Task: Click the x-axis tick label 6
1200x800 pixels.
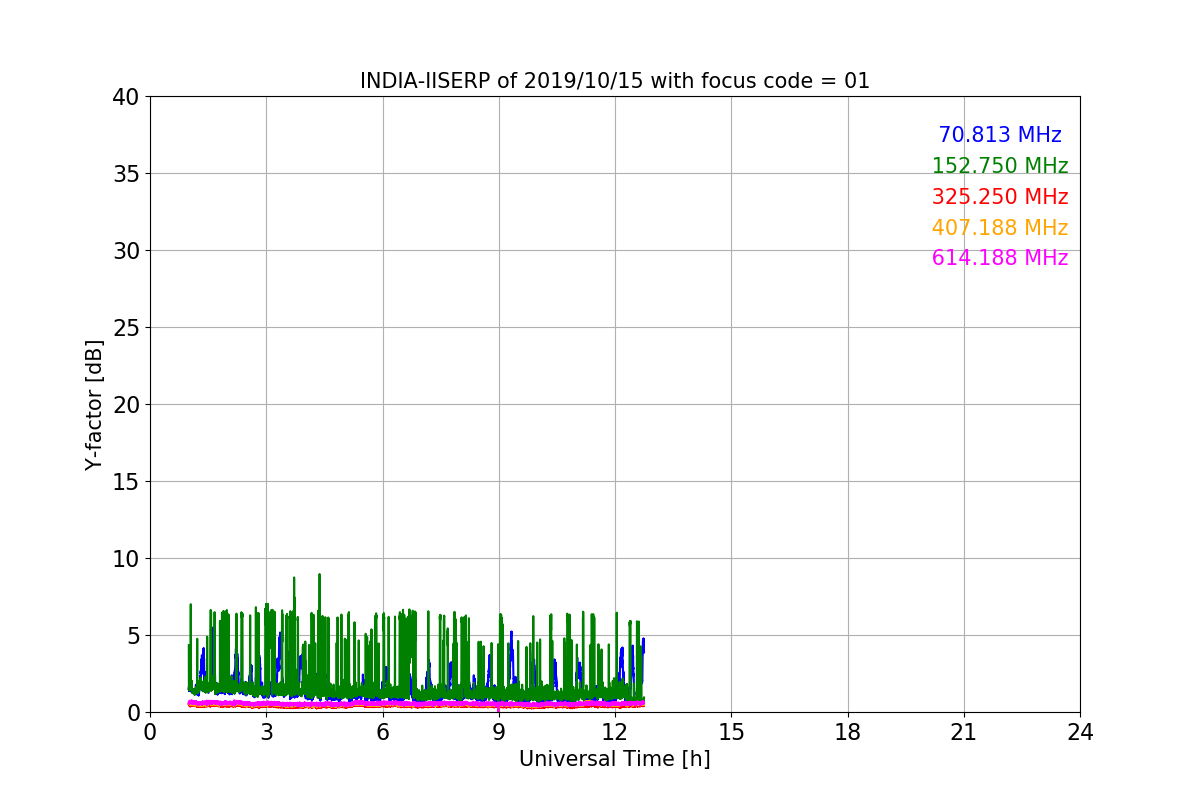Action: pos(383,732)
